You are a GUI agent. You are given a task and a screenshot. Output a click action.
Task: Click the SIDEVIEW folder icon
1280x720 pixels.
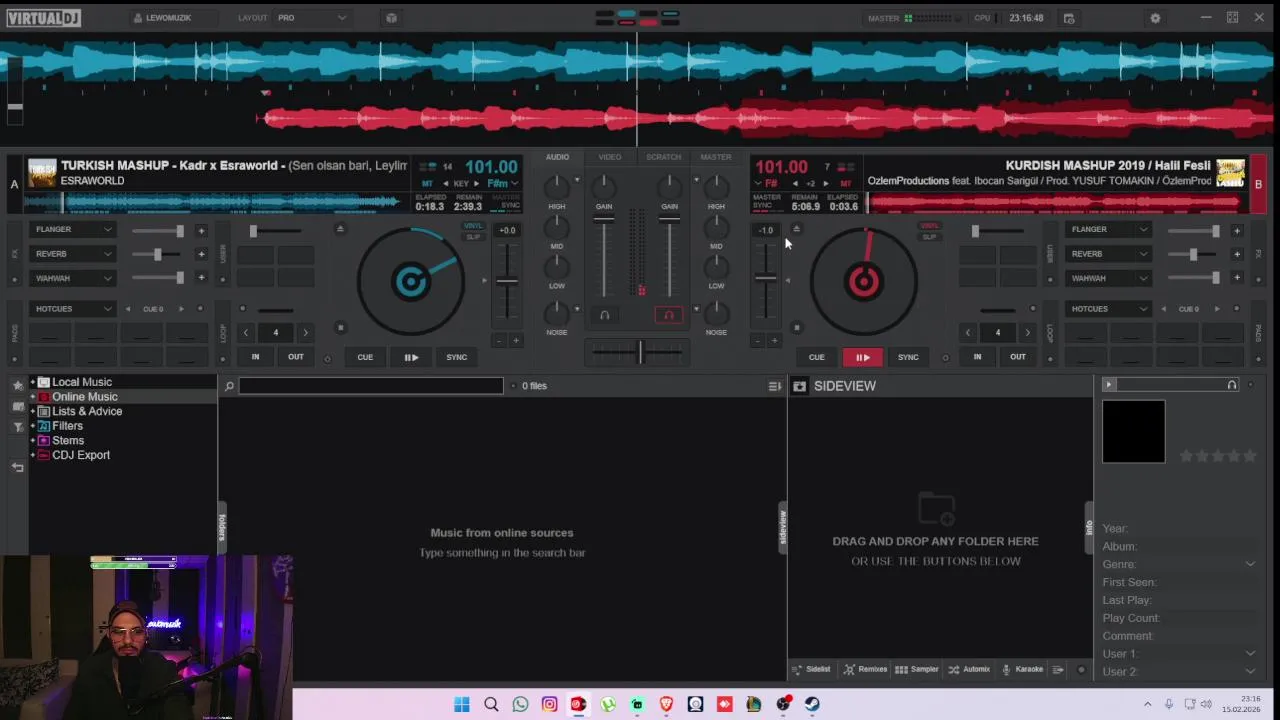tap(800, 386)
